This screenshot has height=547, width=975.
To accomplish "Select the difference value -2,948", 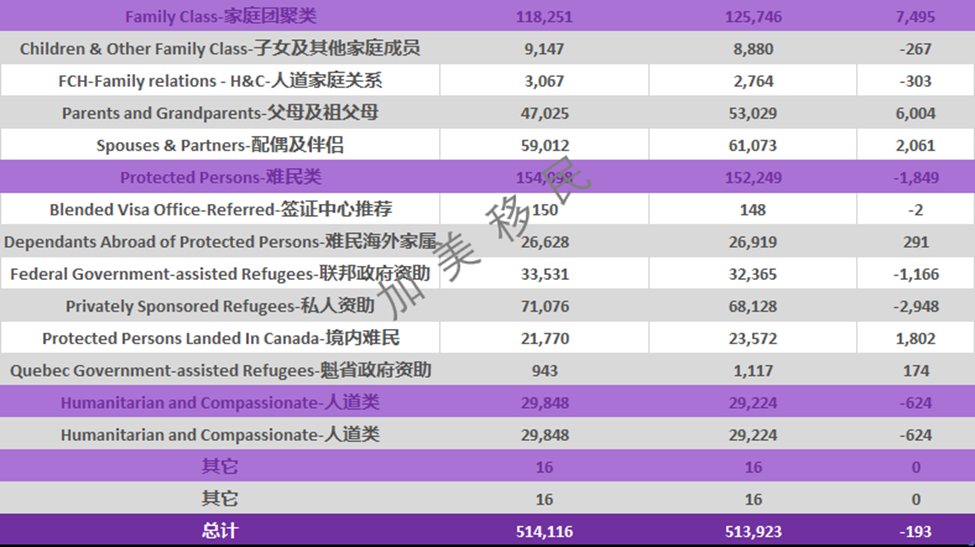I will [x=915, y=307].
